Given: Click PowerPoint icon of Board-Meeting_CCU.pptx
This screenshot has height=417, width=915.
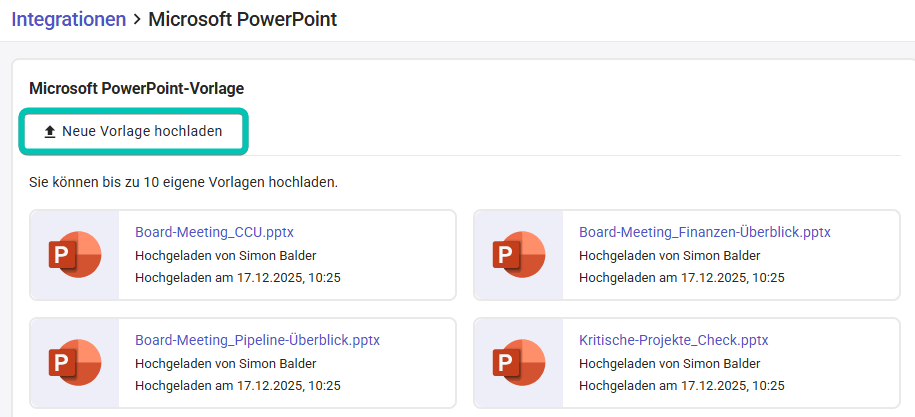Looking at the screenshot, I should tap(75, 255).
